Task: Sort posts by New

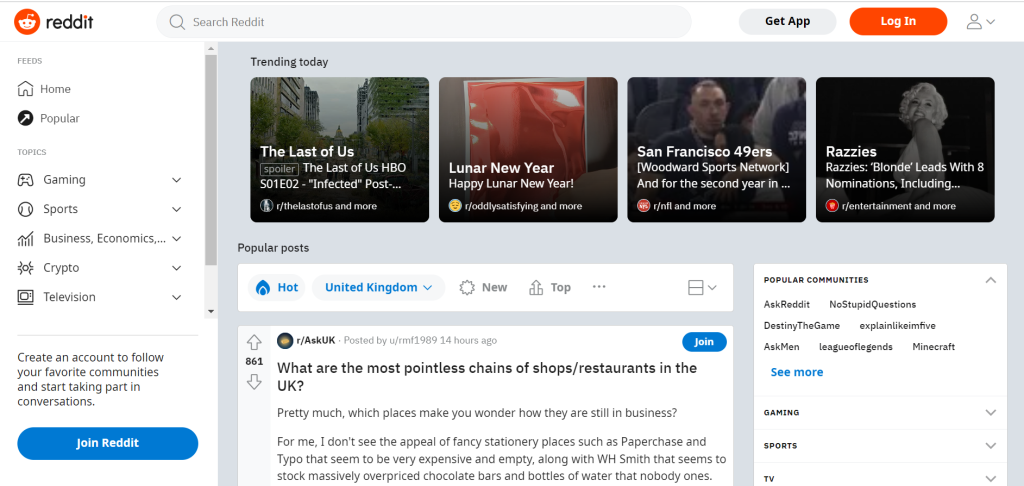Action: [483, 287]
